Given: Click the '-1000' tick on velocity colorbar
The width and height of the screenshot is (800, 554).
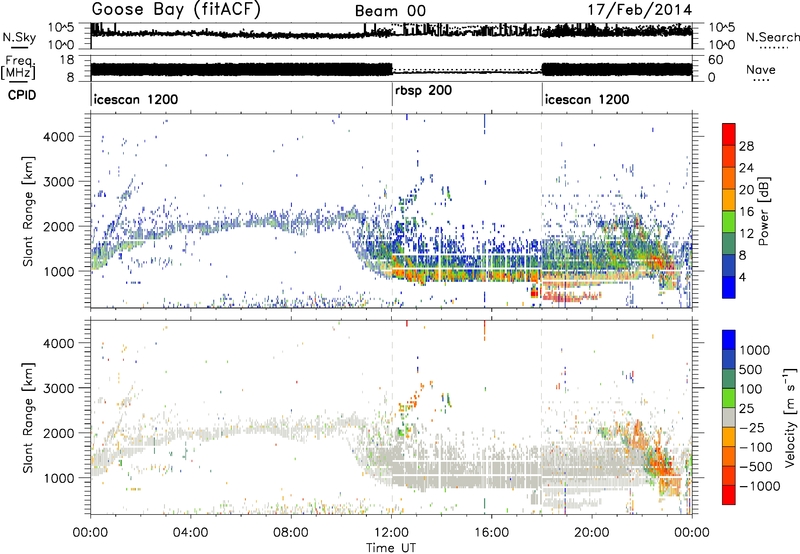Looking at the screenshot, I should pos(760,486).
